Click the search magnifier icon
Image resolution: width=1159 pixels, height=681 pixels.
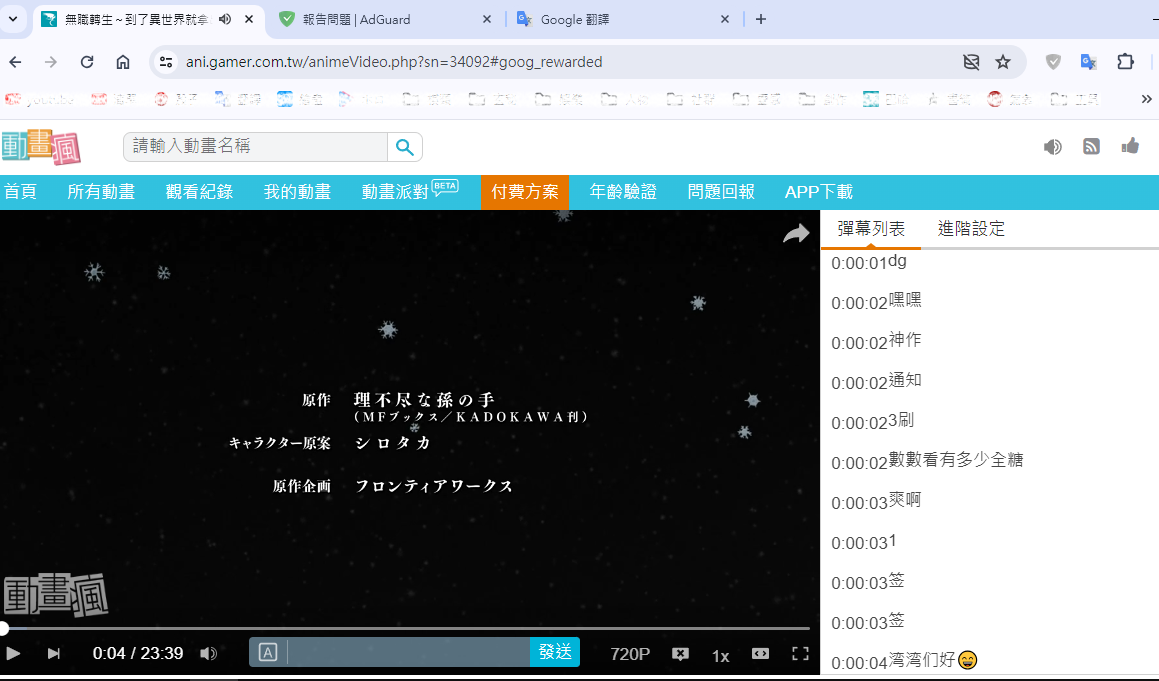[404, 146]
